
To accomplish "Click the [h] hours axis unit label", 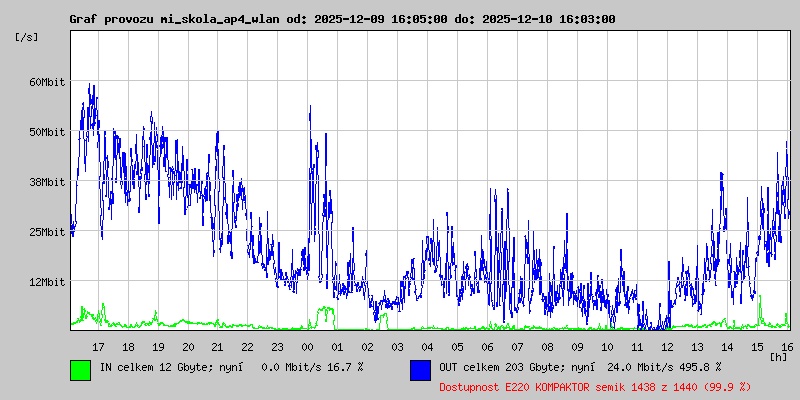I will pos(778,357).
